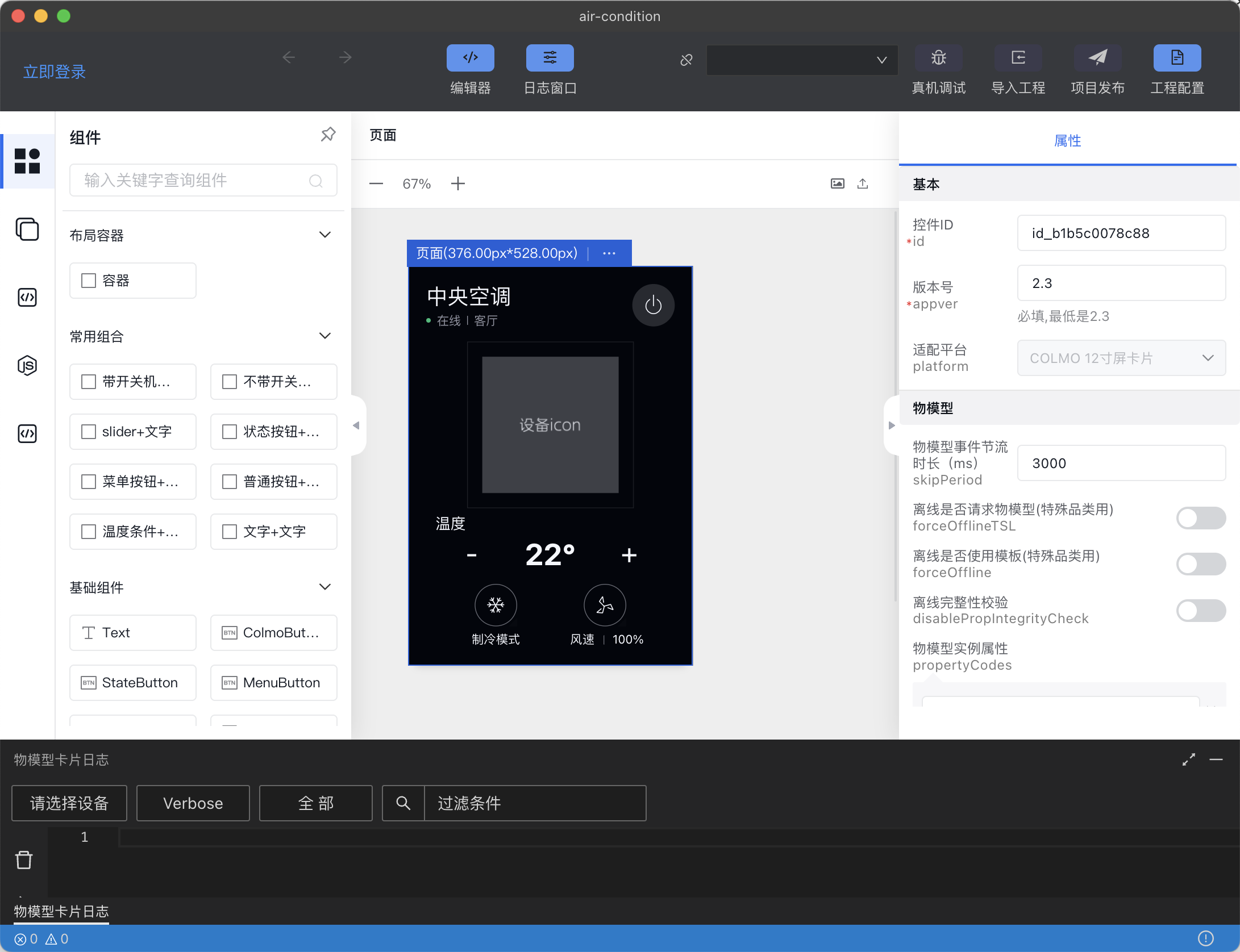
Task: Click the status bar info icon
Action: coord(1206,938)
